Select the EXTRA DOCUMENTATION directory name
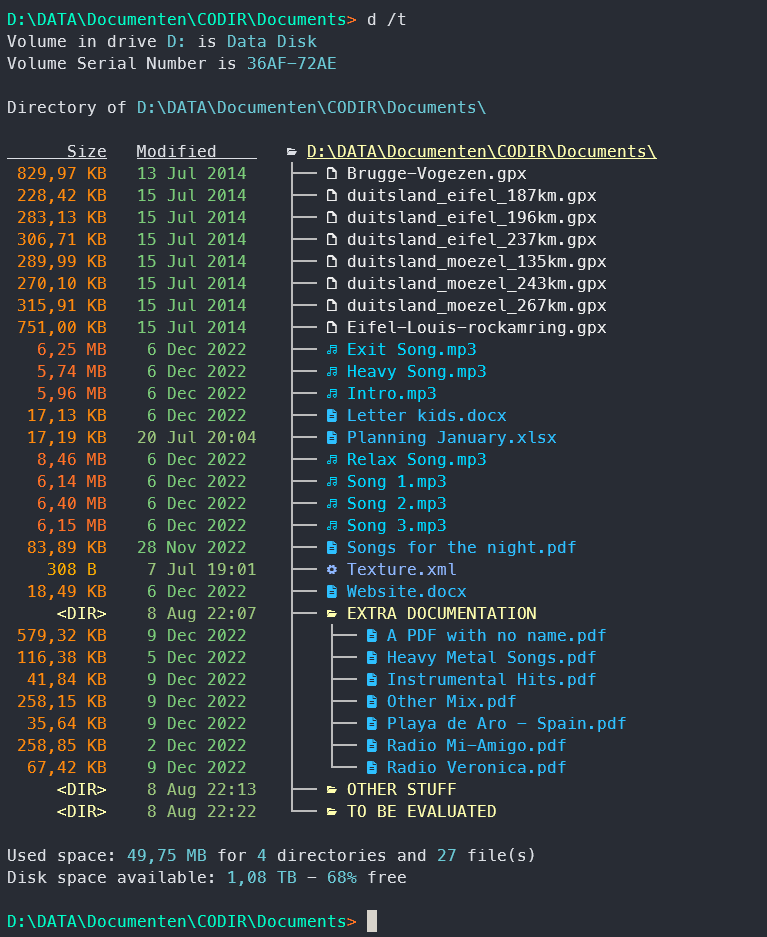 441,614
